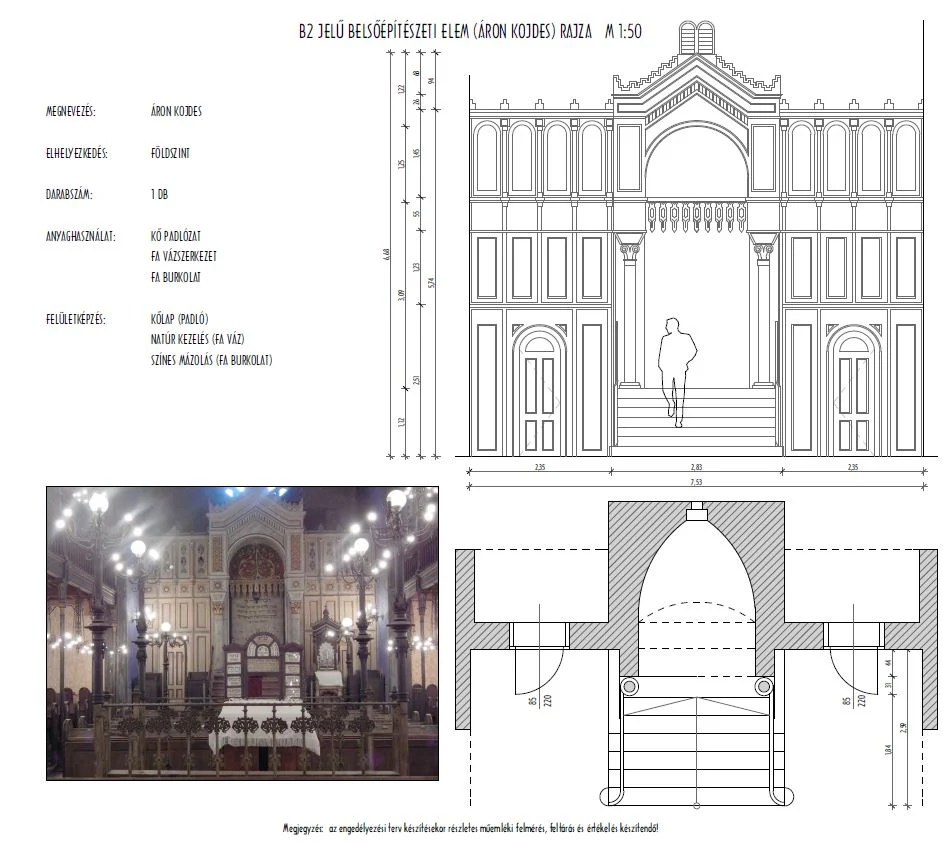This screenshot has height=843, width=943.
Task: Click the floor plan dimension '1,84'
Action: [x=889, y=749]
